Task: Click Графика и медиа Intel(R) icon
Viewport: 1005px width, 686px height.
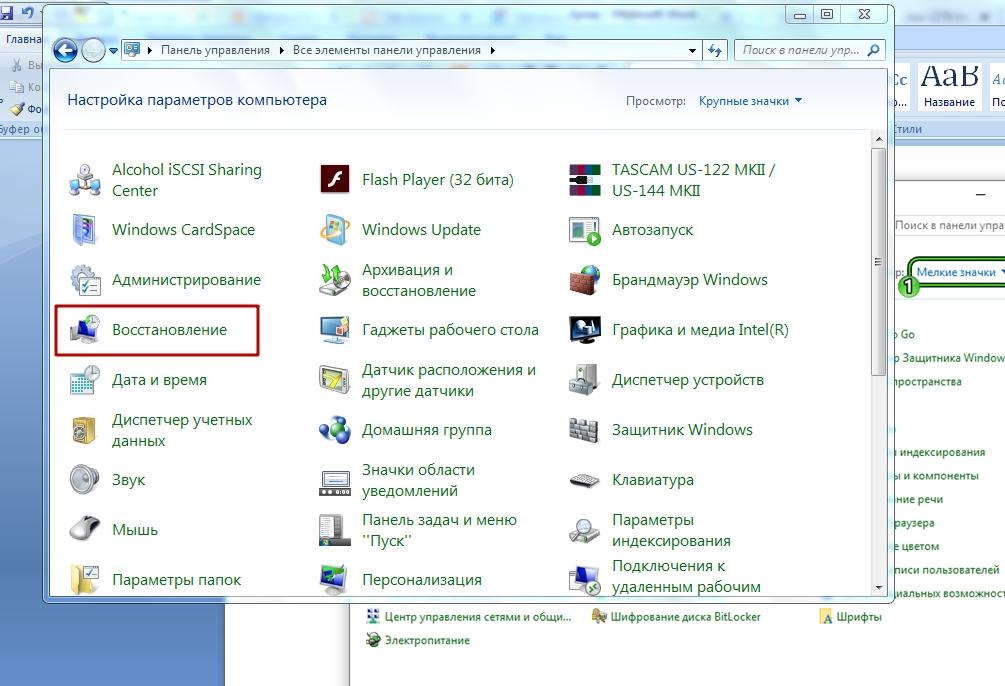Action: [585, 330]
